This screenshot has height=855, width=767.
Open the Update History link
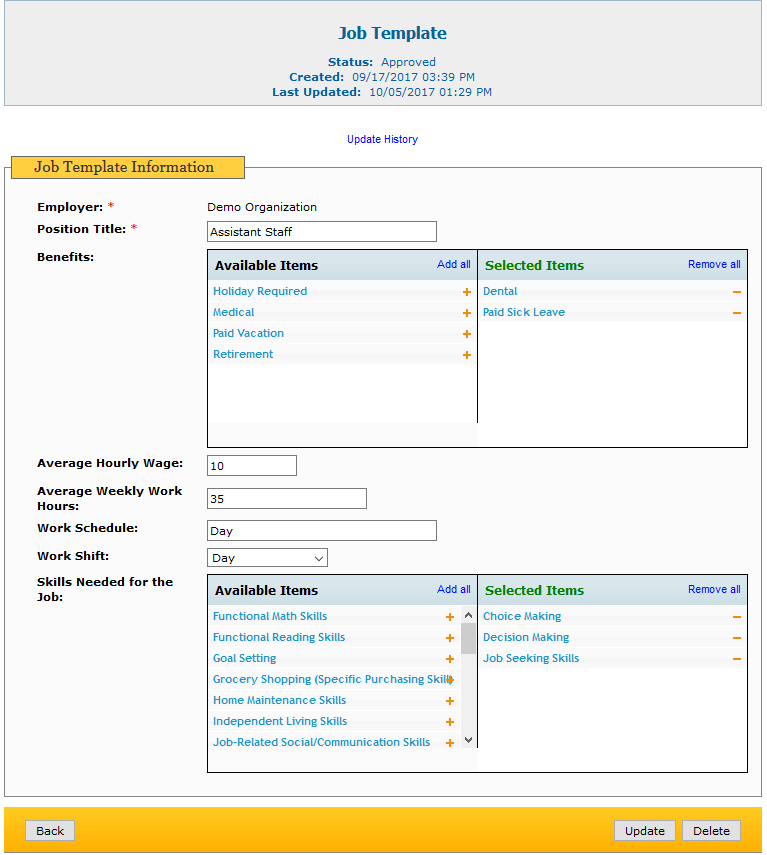coord(382,139)
